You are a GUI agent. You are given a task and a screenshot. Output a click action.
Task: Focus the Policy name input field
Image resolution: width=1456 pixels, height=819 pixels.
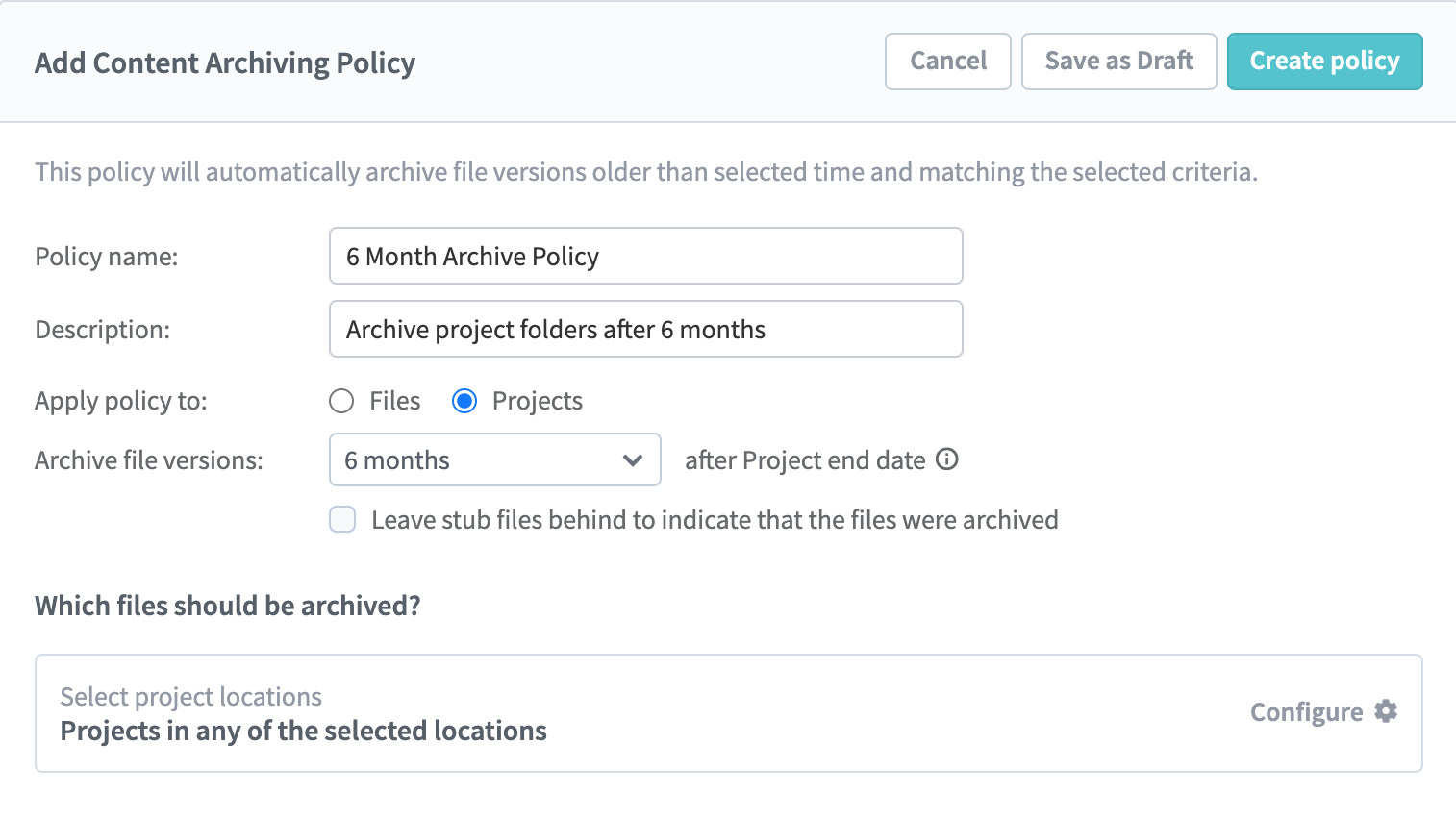pyautogui.click(x=645, y=257)
